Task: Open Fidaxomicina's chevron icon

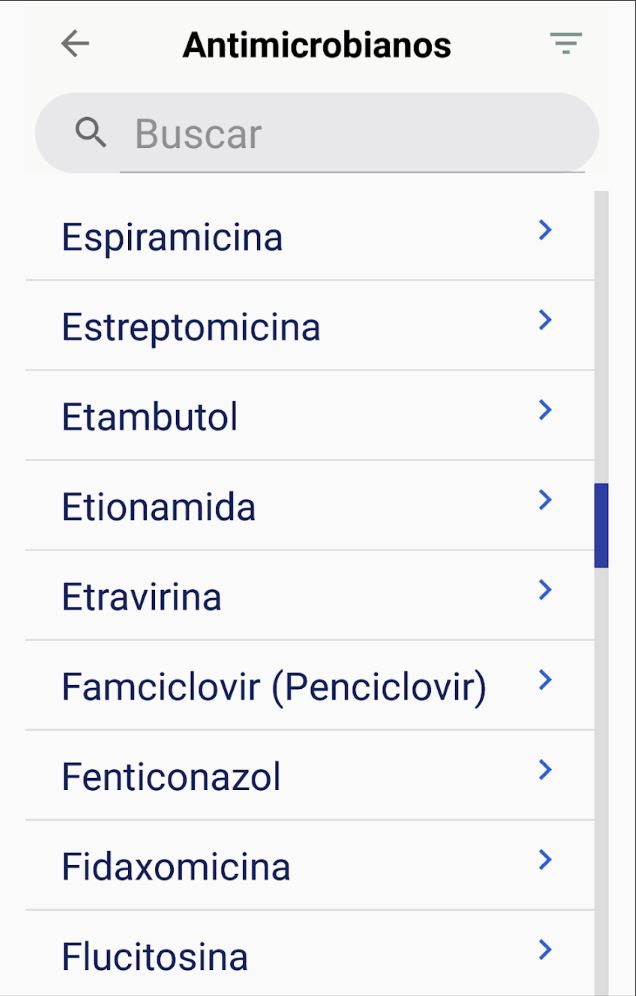Action: [x=545, y=860]
